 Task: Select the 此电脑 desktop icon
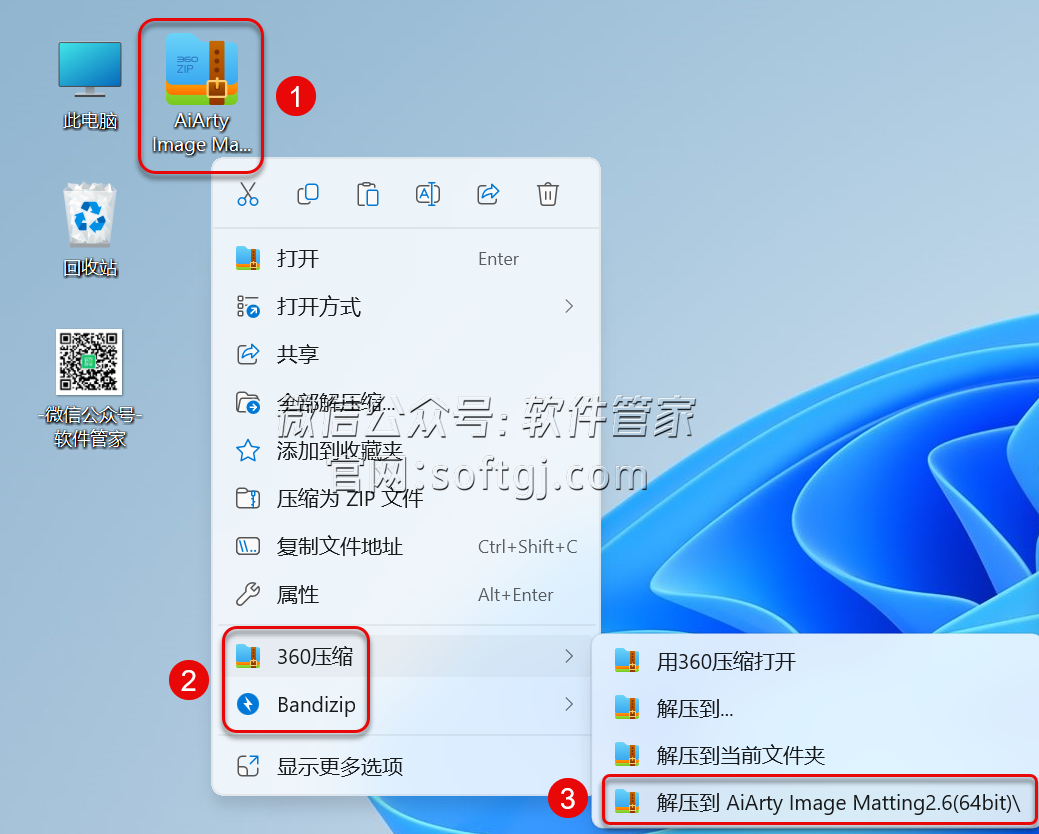coord(90,85)
